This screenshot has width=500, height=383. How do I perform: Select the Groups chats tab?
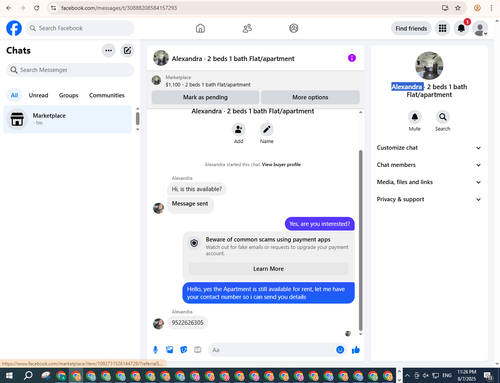(68, 95)
